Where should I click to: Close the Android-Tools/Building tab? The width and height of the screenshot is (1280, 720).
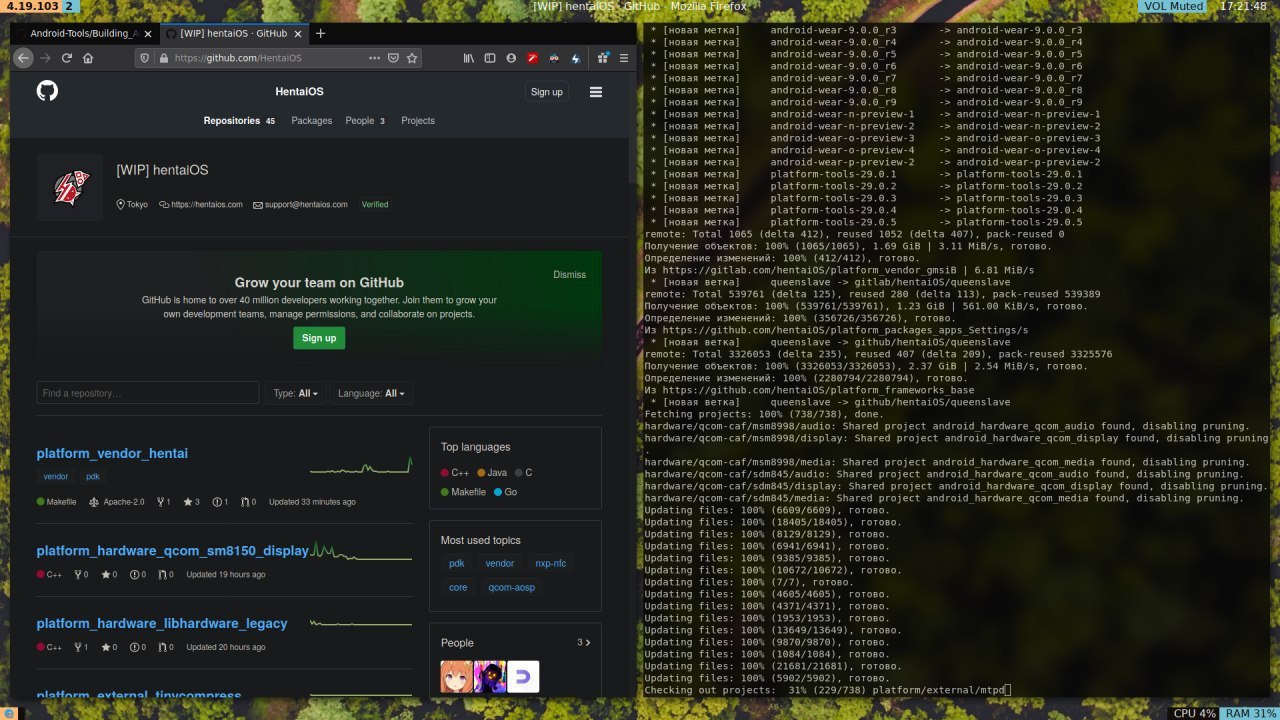point(148,33)
